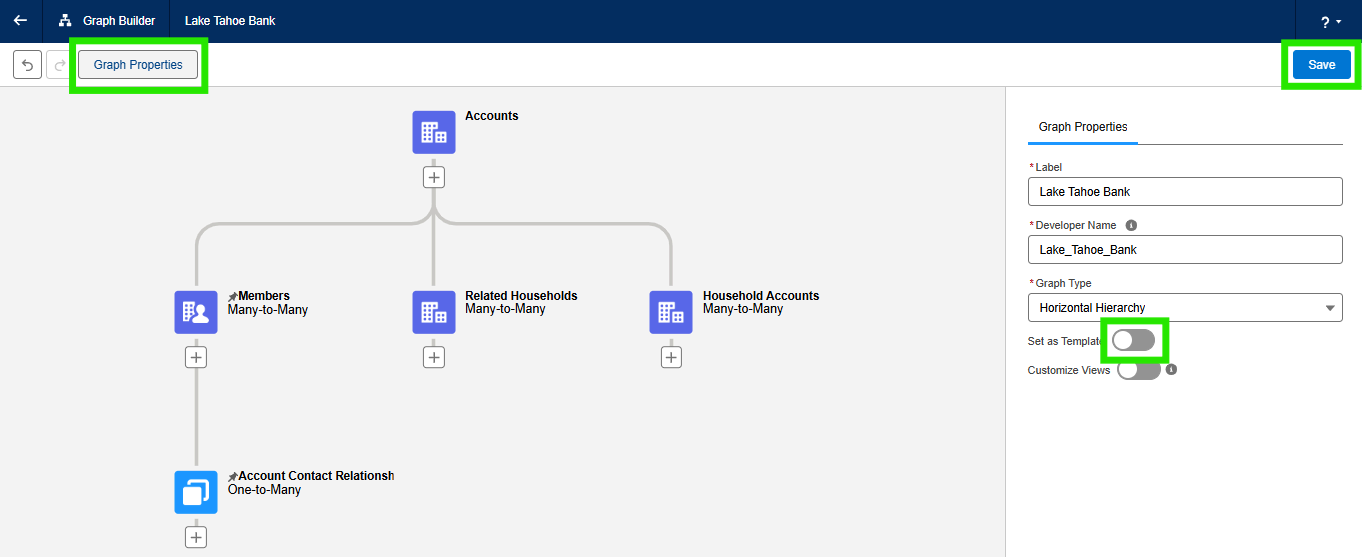Click into the Label text field
This screenshot has width=1362, height=557.
(x=1185, y=192)
